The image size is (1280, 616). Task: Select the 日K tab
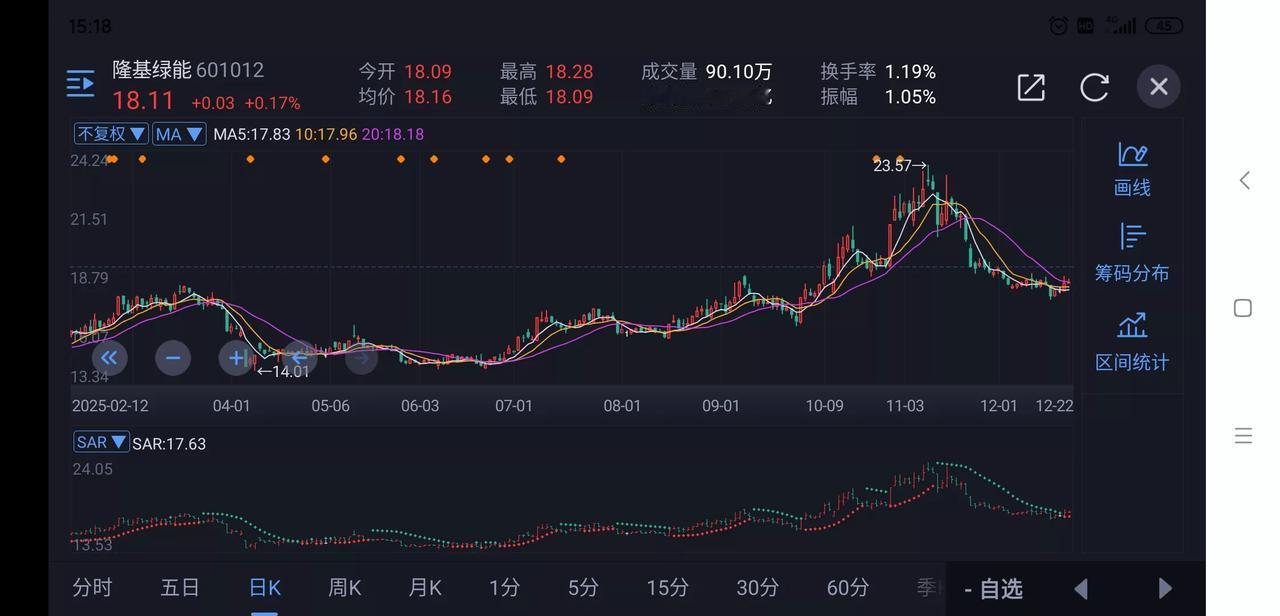click(x=265, y=588)
